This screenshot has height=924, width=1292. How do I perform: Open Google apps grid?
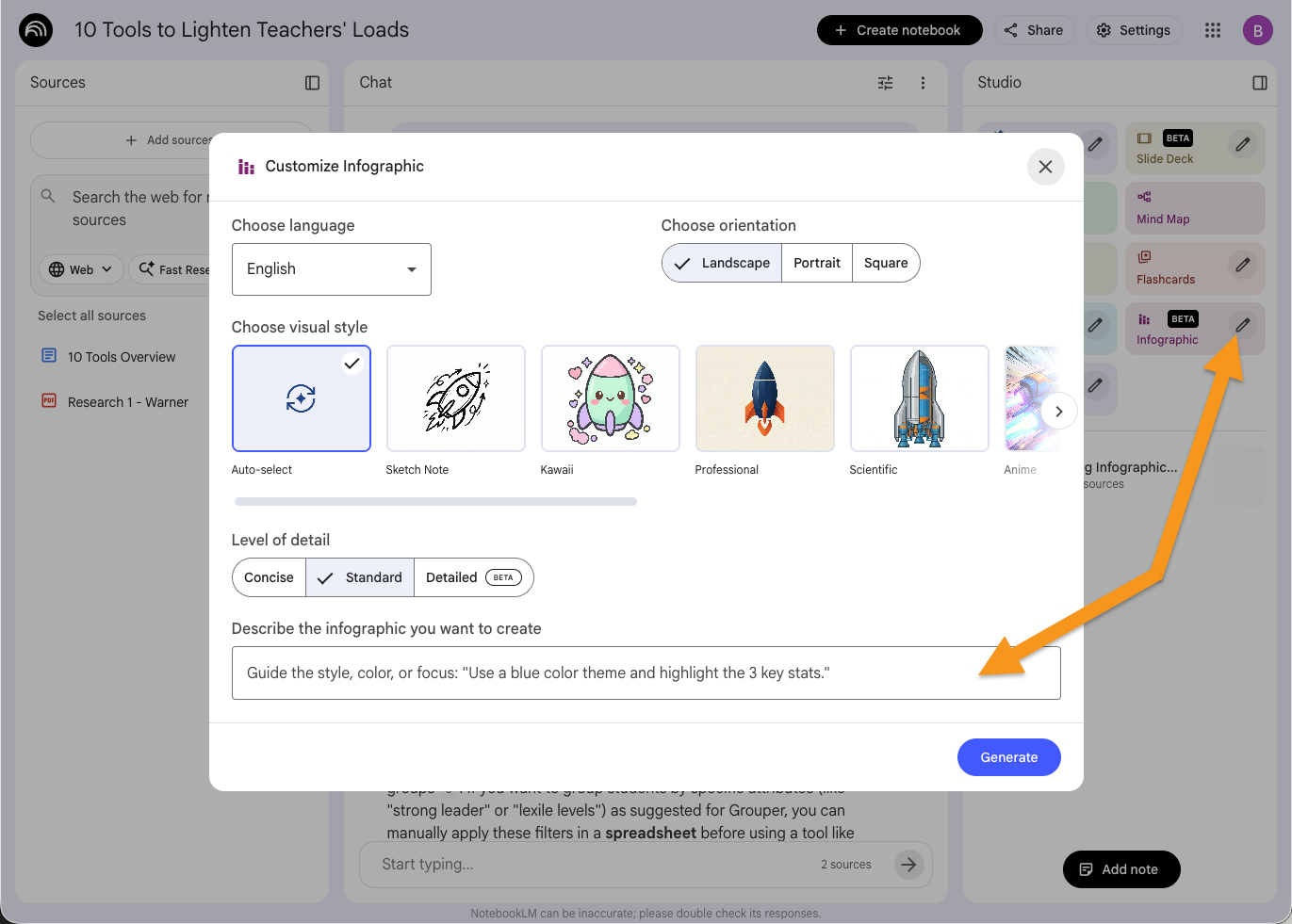point(1212,30)
